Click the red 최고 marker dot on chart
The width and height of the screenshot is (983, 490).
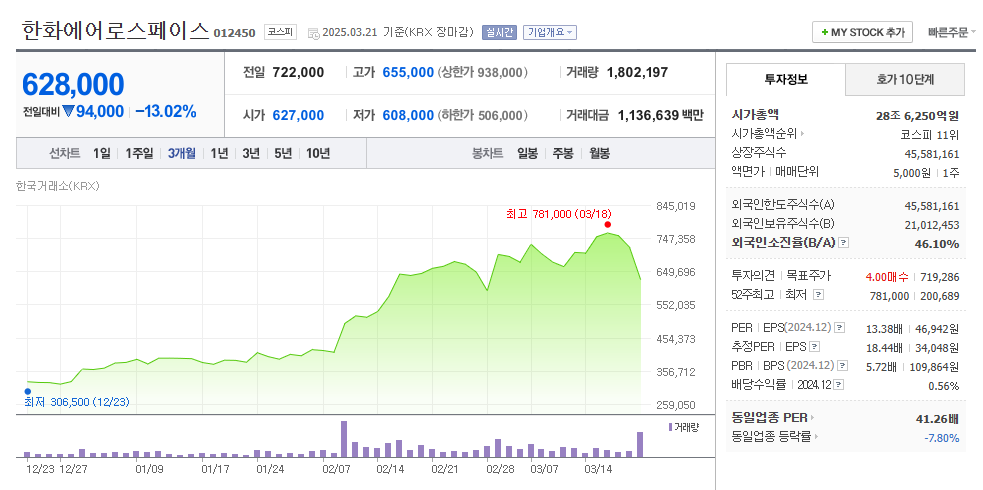tap(607, 224)
